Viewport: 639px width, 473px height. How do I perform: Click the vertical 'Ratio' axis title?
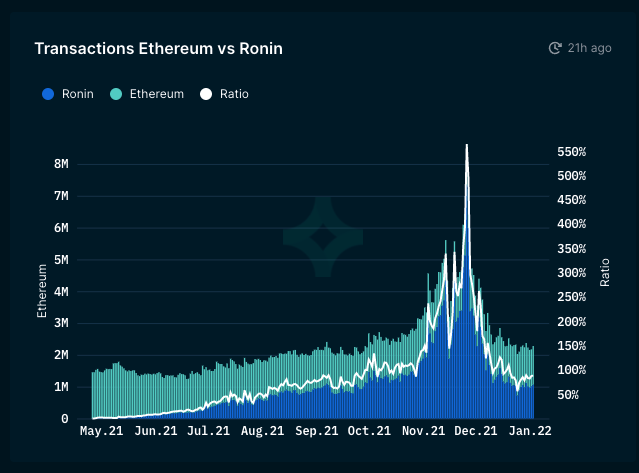[x=605, y=273]
